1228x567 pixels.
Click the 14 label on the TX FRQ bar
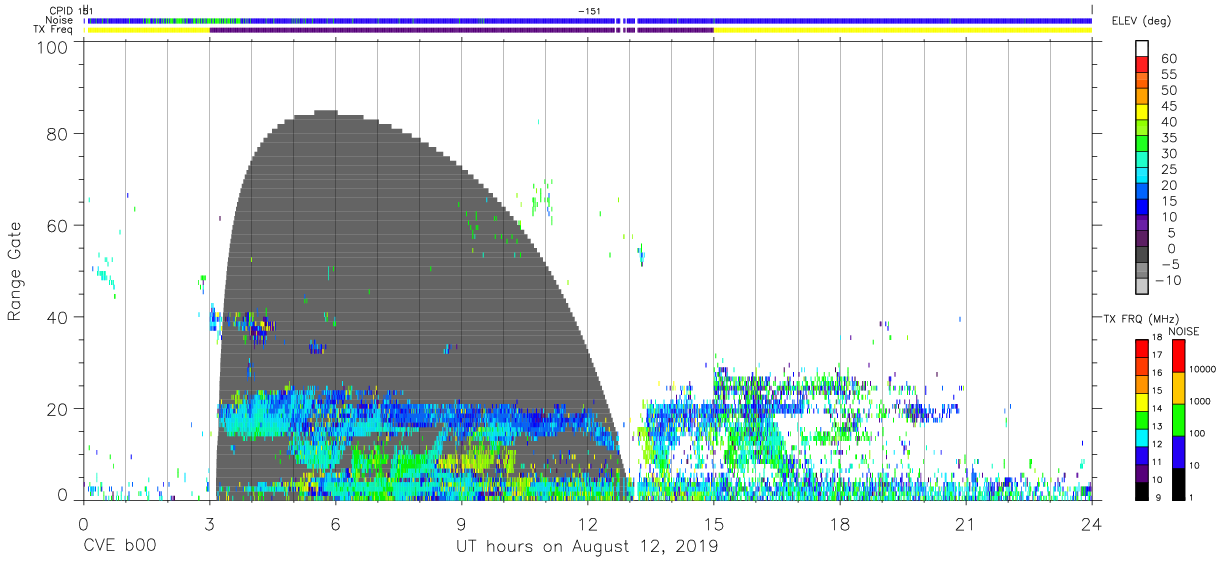[1156, 409]
